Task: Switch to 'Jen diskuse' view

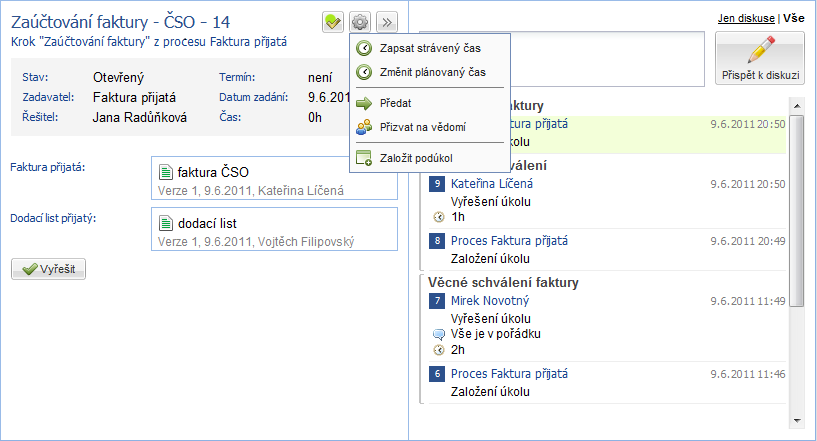Action: click(746, 18)
